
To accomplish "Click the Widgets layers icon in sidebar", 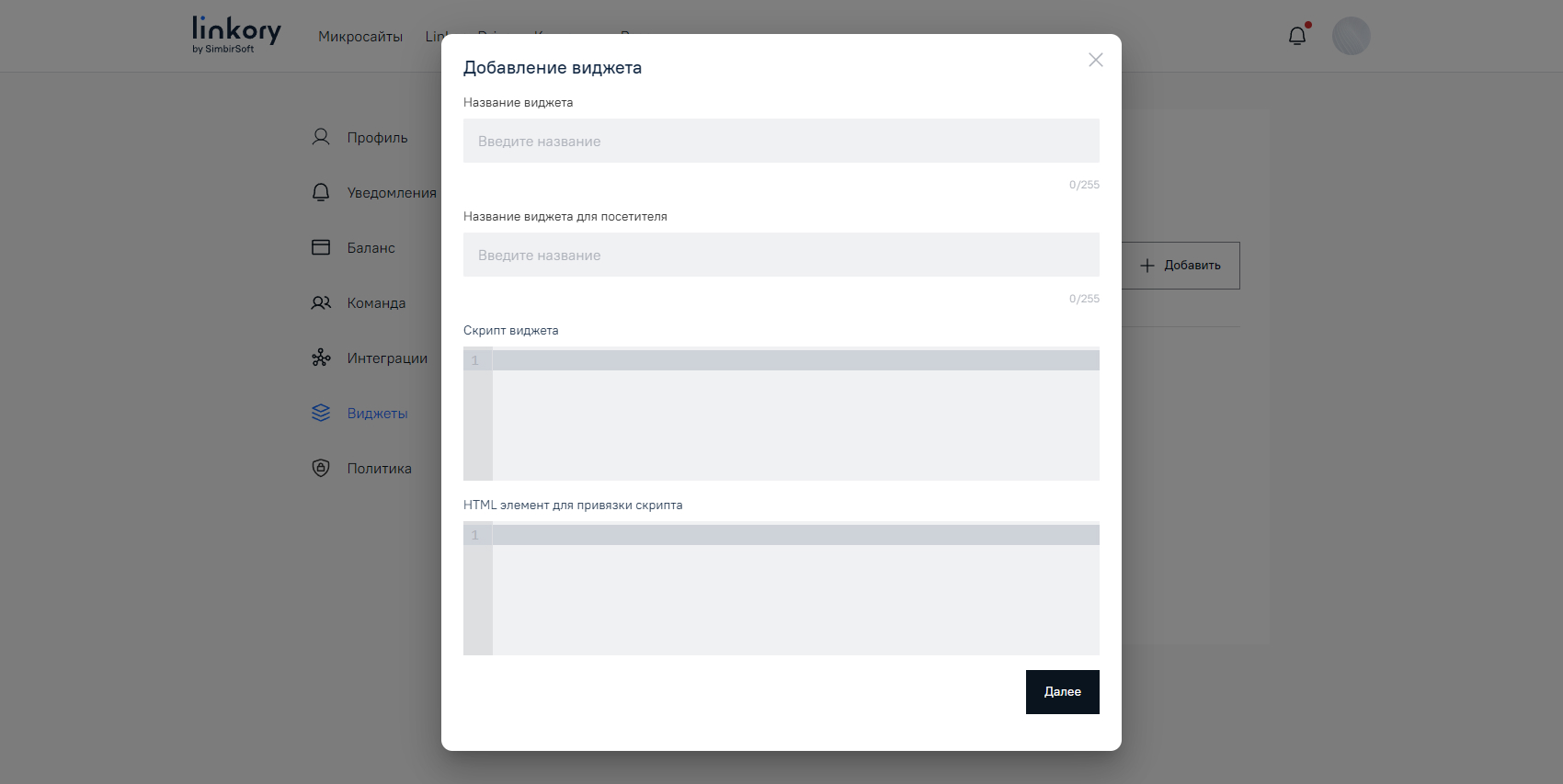I will point(321,413).
